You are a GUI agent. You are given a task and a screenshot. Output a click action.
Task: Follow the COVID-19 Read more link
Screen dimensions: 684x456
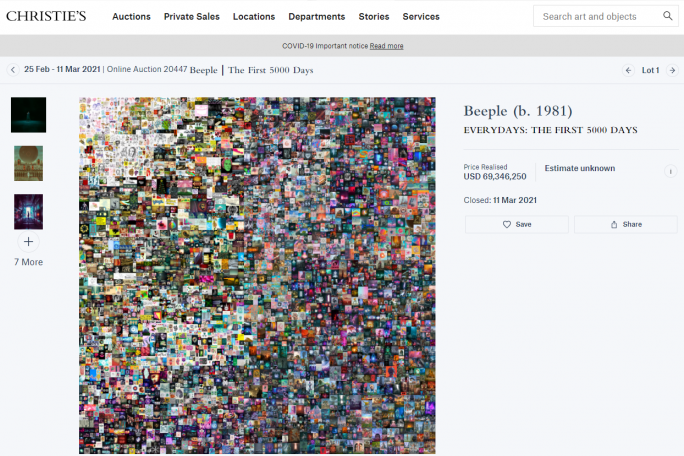point(386,46)
